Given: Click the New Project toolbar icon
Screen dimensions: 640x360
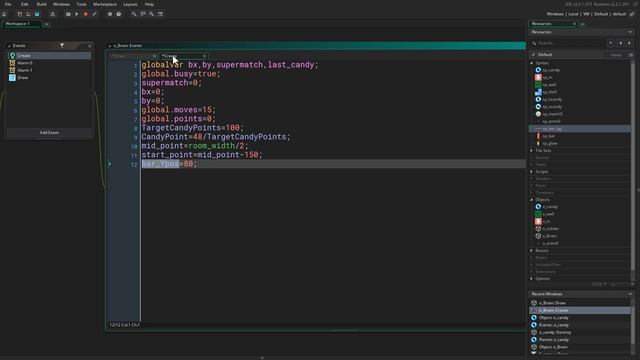Looking at the screenshot, I should (19, 14).
